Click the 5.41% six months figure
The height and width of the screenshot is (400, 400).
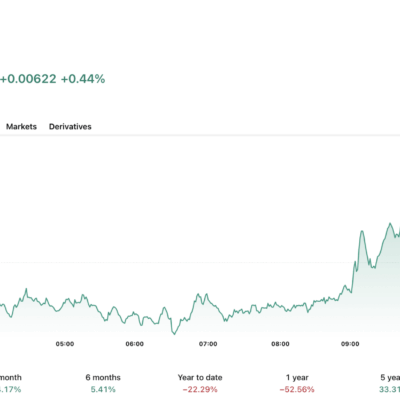pyautogui.click(x=103, y=389)
